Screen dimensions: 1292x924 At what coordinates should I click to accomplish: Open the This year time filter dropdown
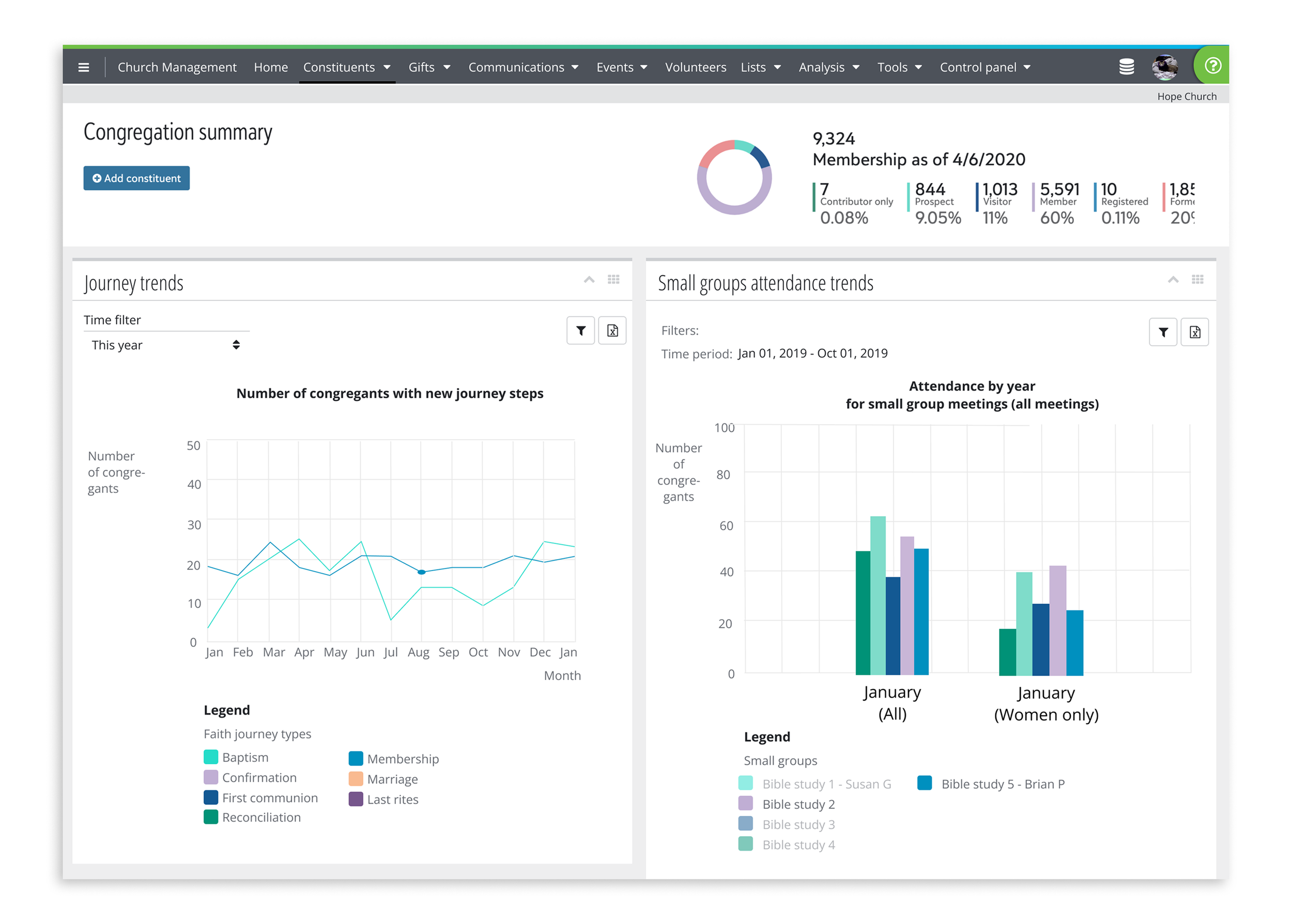click(x=165, y=345)
